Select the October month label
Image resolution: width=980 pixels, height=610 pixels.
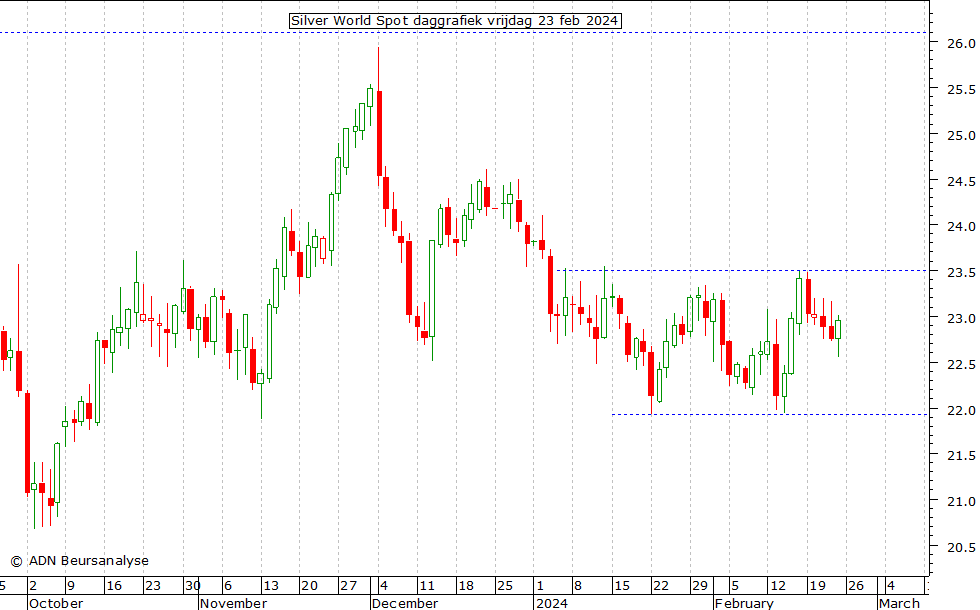[56, 603]
